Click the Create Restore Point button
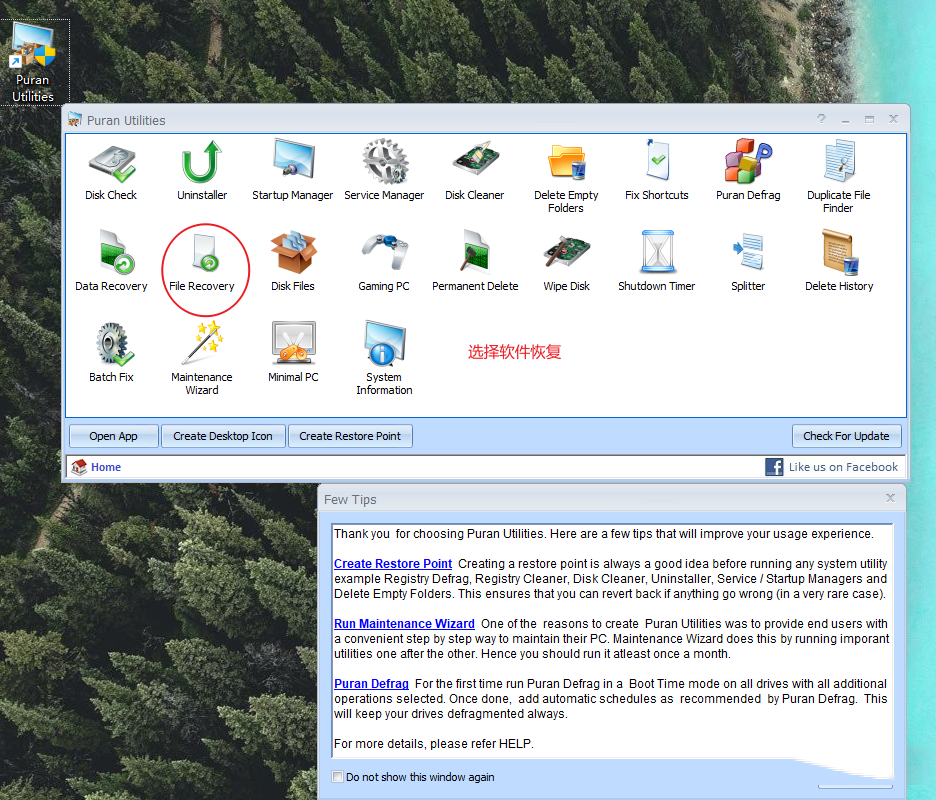The width and height of the screenshot is (936, 800). pyautogui.click(x=350, y=436)
